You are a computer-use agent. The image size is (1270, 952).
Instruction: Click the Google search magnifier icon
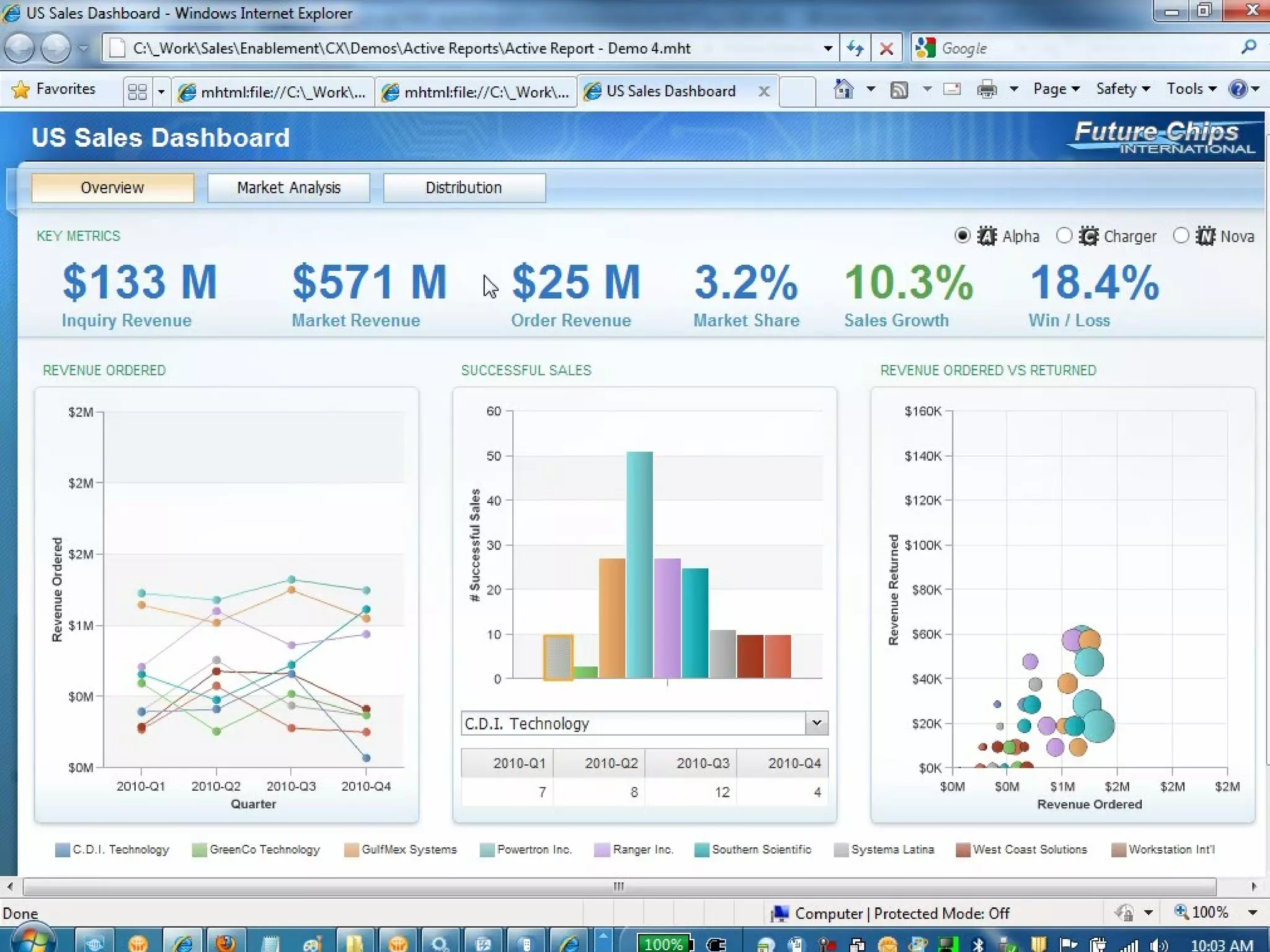1249,48
